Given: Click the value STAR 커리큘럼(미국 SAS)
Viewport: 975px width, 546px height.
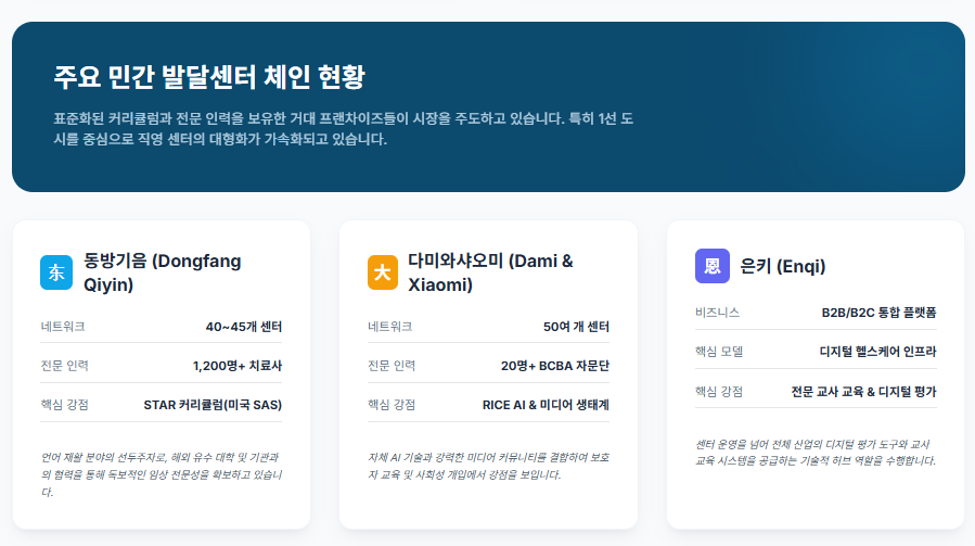Looking at the screenshot, I should pos(213,405).
